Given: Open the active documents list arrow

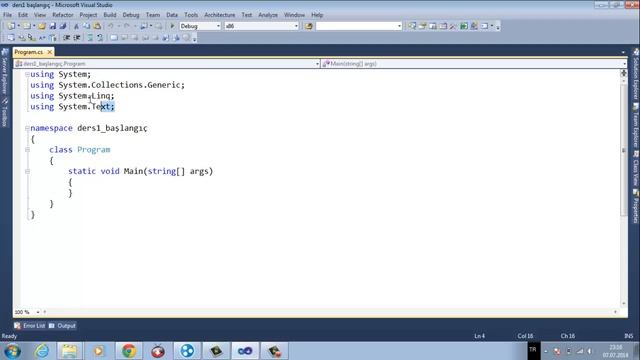Looking at the screenshot, I should point(623,52).
